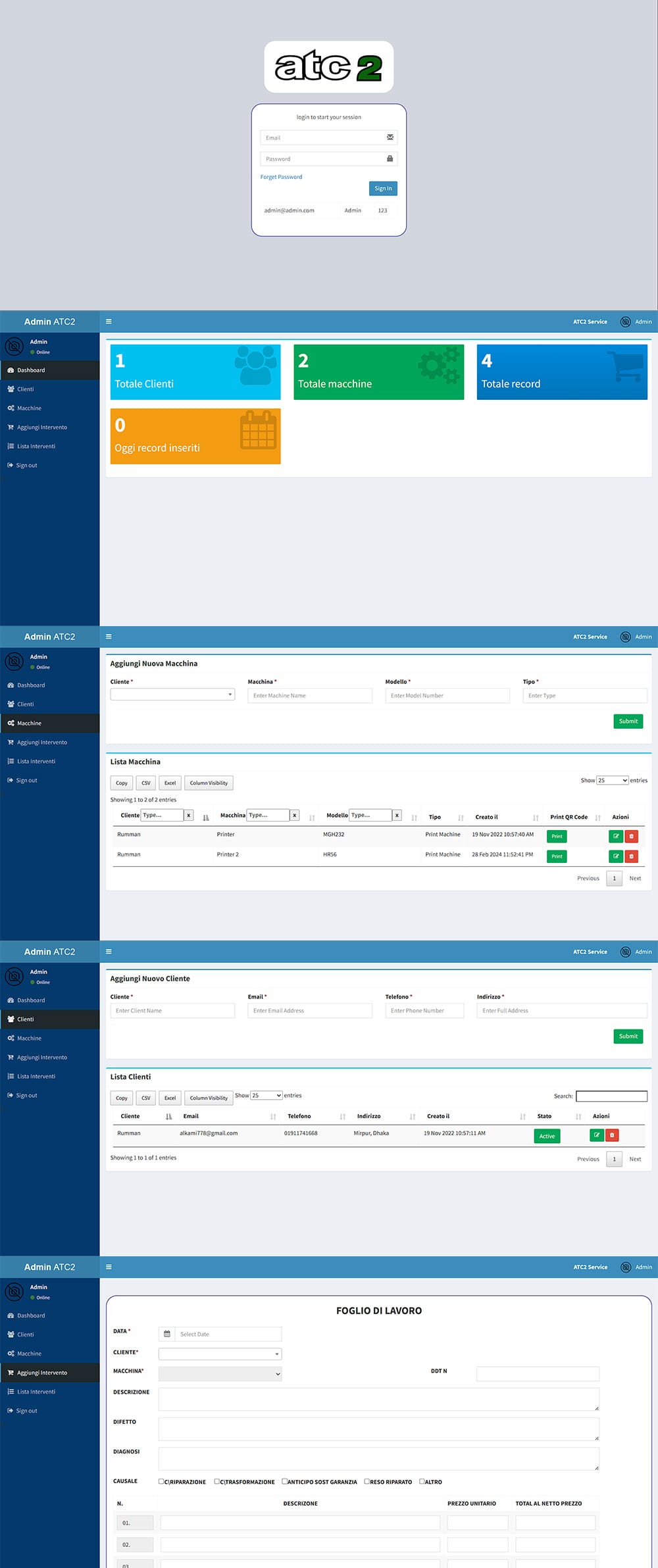The height and width of the screenshot is (1568, 658).
Task: Tick the RESO RIPARATO checkbox
Action: pyautogui.click(x=367, y=1481)
